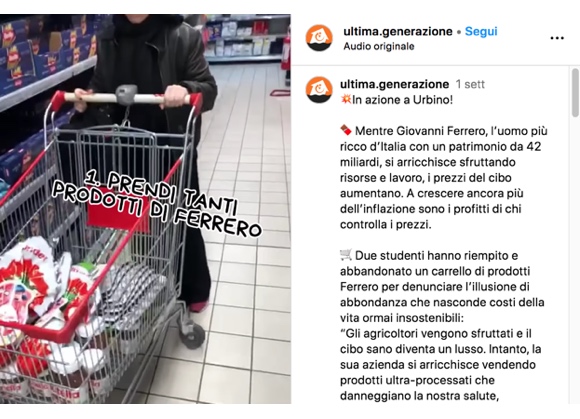The image size is (580, 419).
Task: Click the shopping cart handle in video
Action: tap(127, 98)
